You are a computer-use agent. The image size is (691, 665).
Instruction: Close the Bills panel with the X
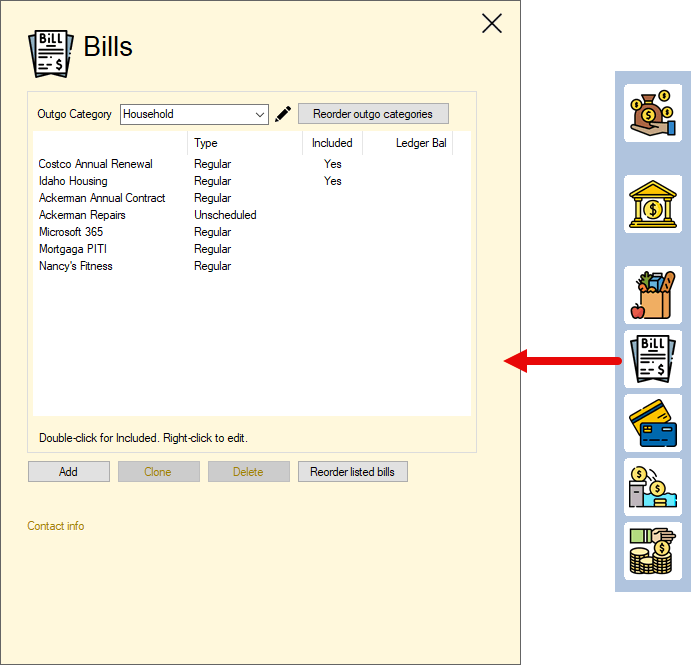tap(492, 23)
